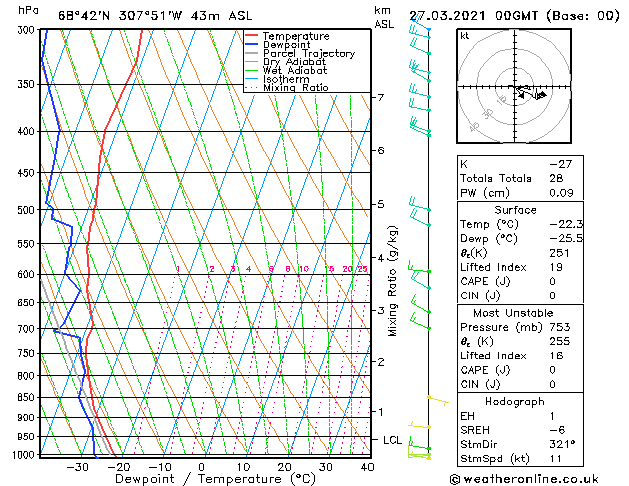
Task: Click the Wet Adiabat legend entry
Action: [x=295, y=71]
